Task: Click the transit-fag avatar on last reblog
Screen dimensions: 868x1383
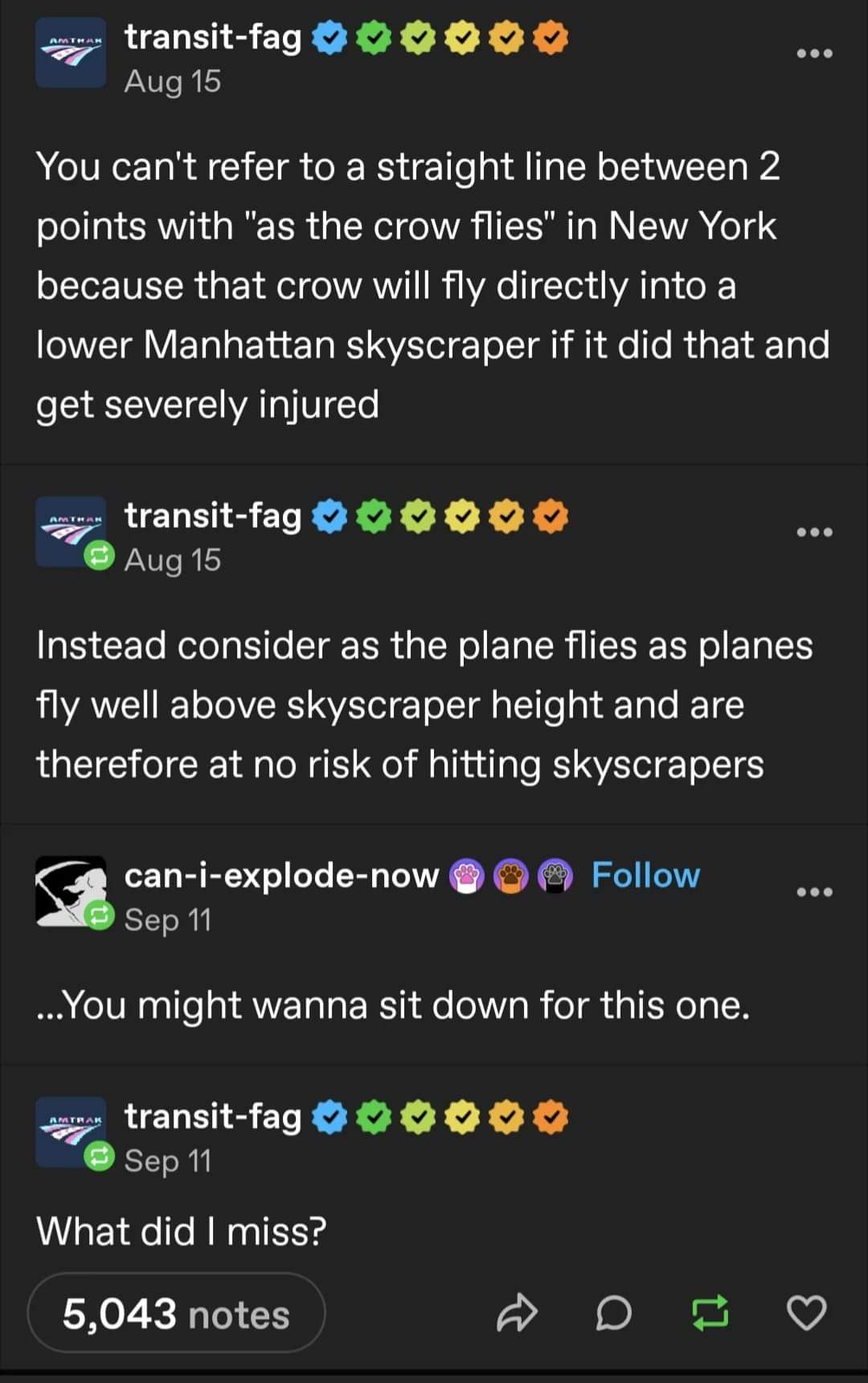Action: 71,1131
